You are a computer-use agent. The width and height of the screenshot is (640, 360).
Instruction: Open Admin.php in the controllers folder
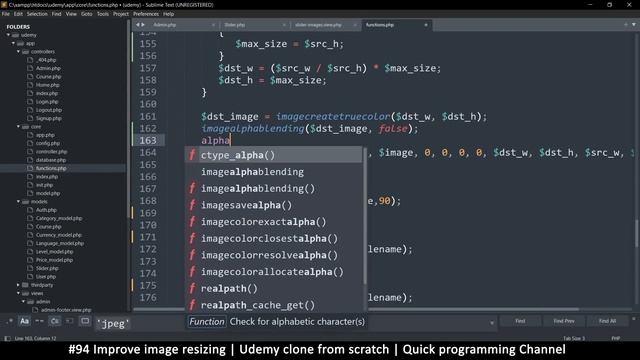pos(48,68)
